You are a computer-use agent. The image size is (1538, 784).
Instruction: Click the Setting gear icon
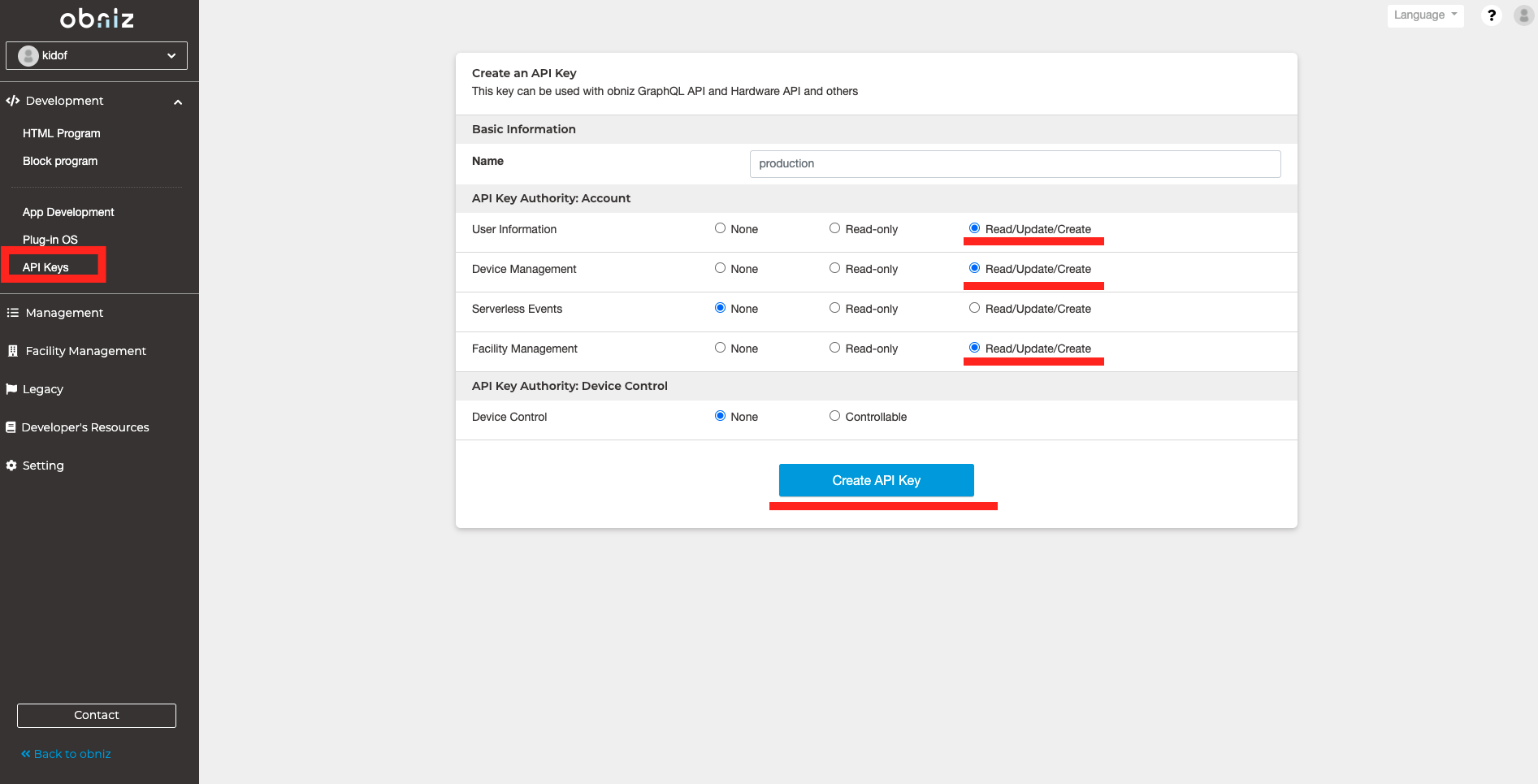(11, 466)
